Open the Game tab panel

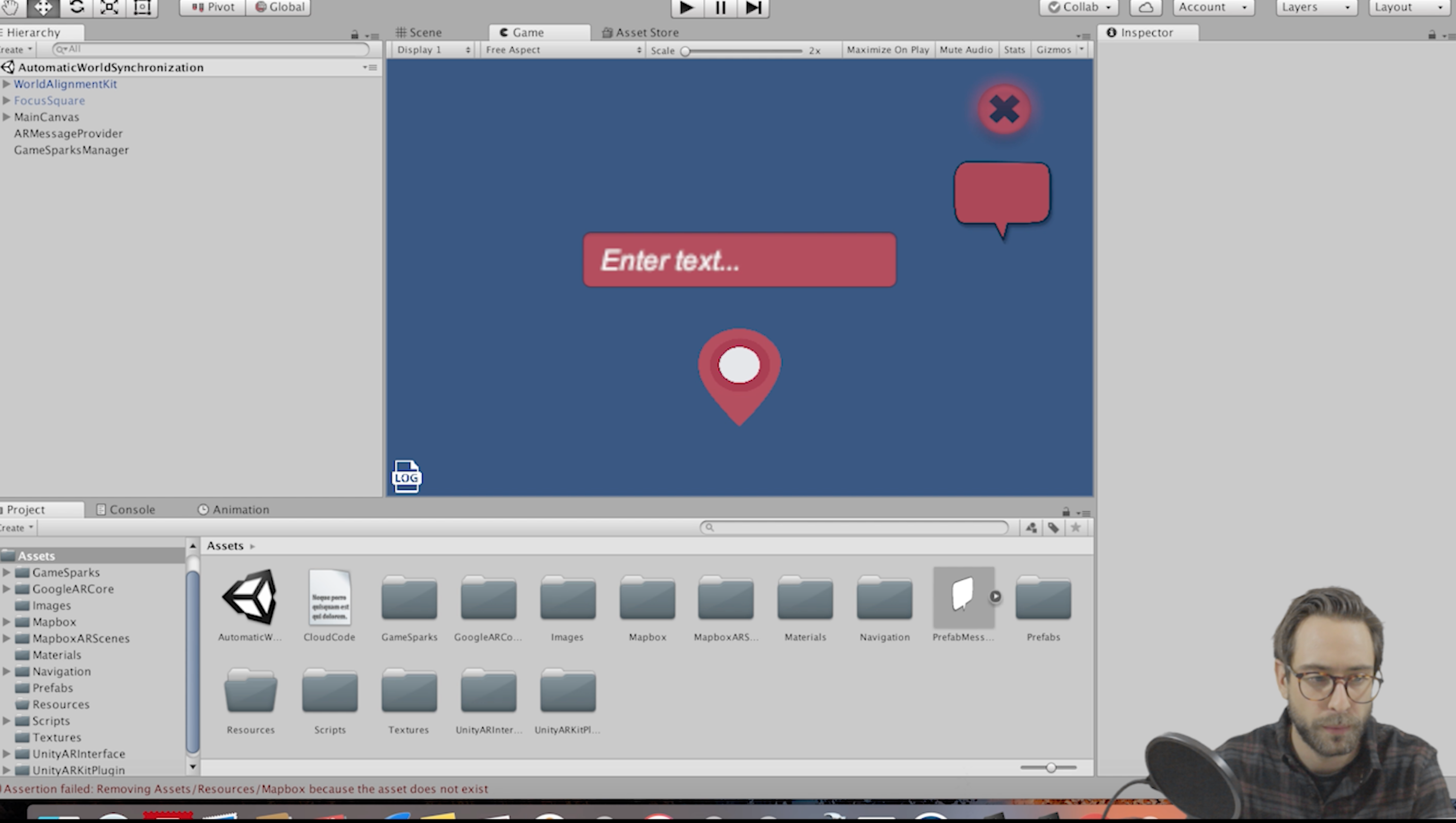coord(527,31)
